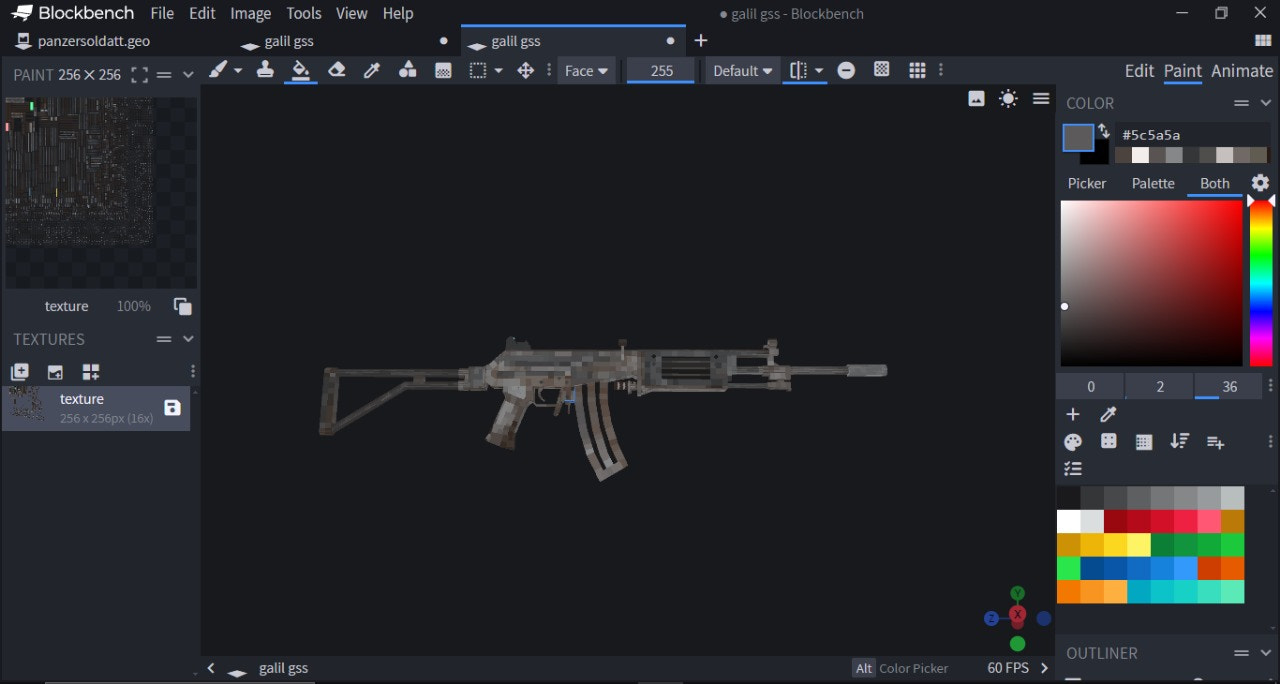This screenshot has height=684, width=1280.
Task: Toggle the pixel grid icon in toolbar
Action: [917, 70]
